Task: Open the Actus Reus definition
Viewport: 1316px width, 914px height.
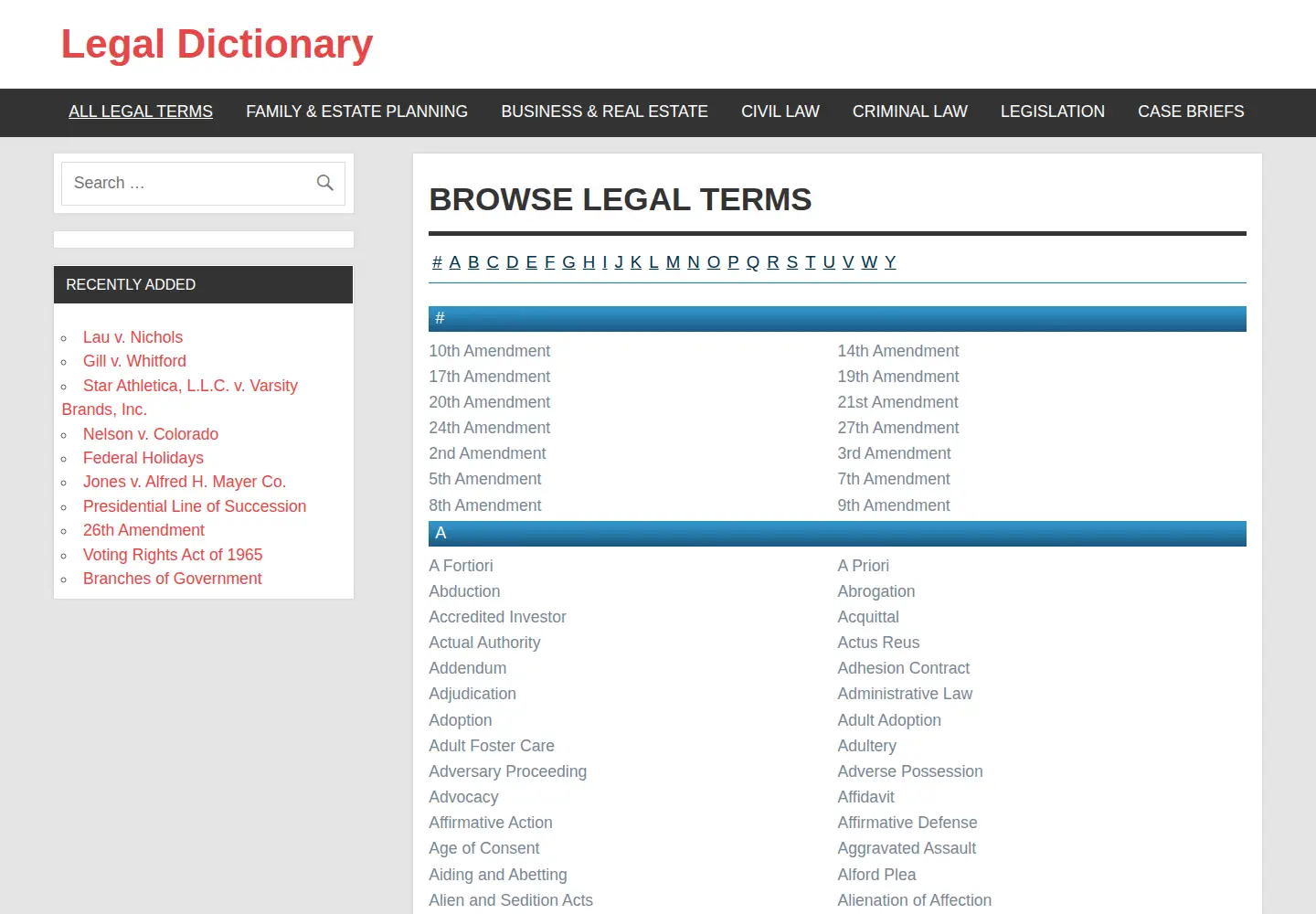Action: 878,643
